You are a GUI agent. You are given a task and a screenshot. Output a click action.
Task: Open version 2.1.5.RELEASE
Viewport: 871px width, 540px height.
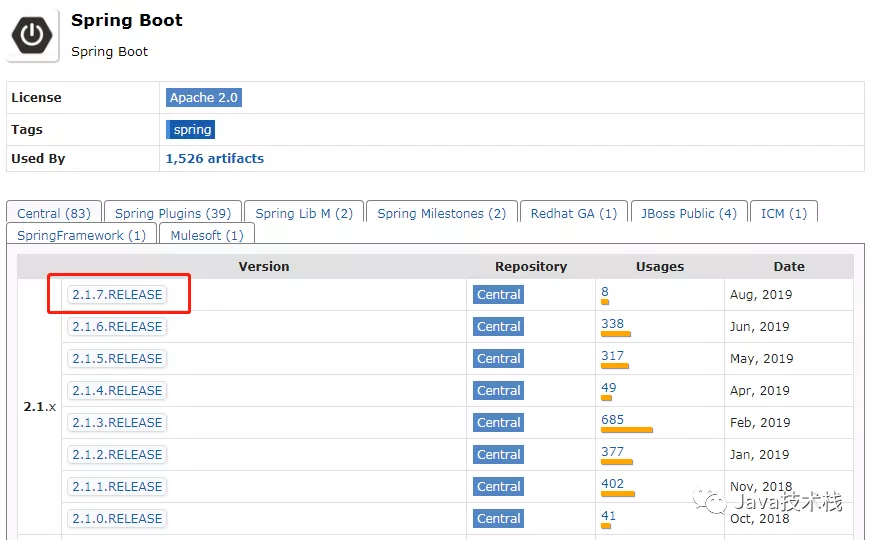click(x=117, y=358)
